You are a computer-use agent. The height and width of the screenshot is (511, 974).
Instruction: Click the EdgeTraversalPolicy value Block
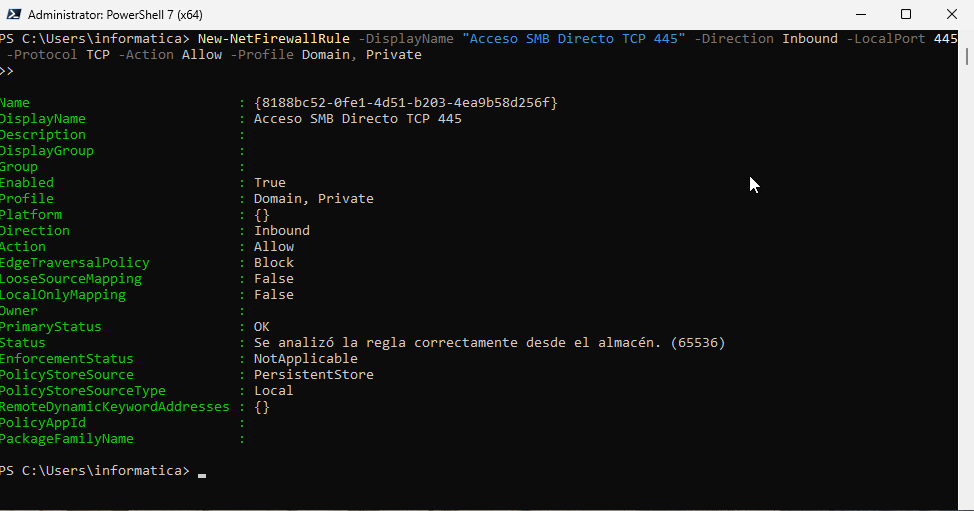click(x=274, y=263)
